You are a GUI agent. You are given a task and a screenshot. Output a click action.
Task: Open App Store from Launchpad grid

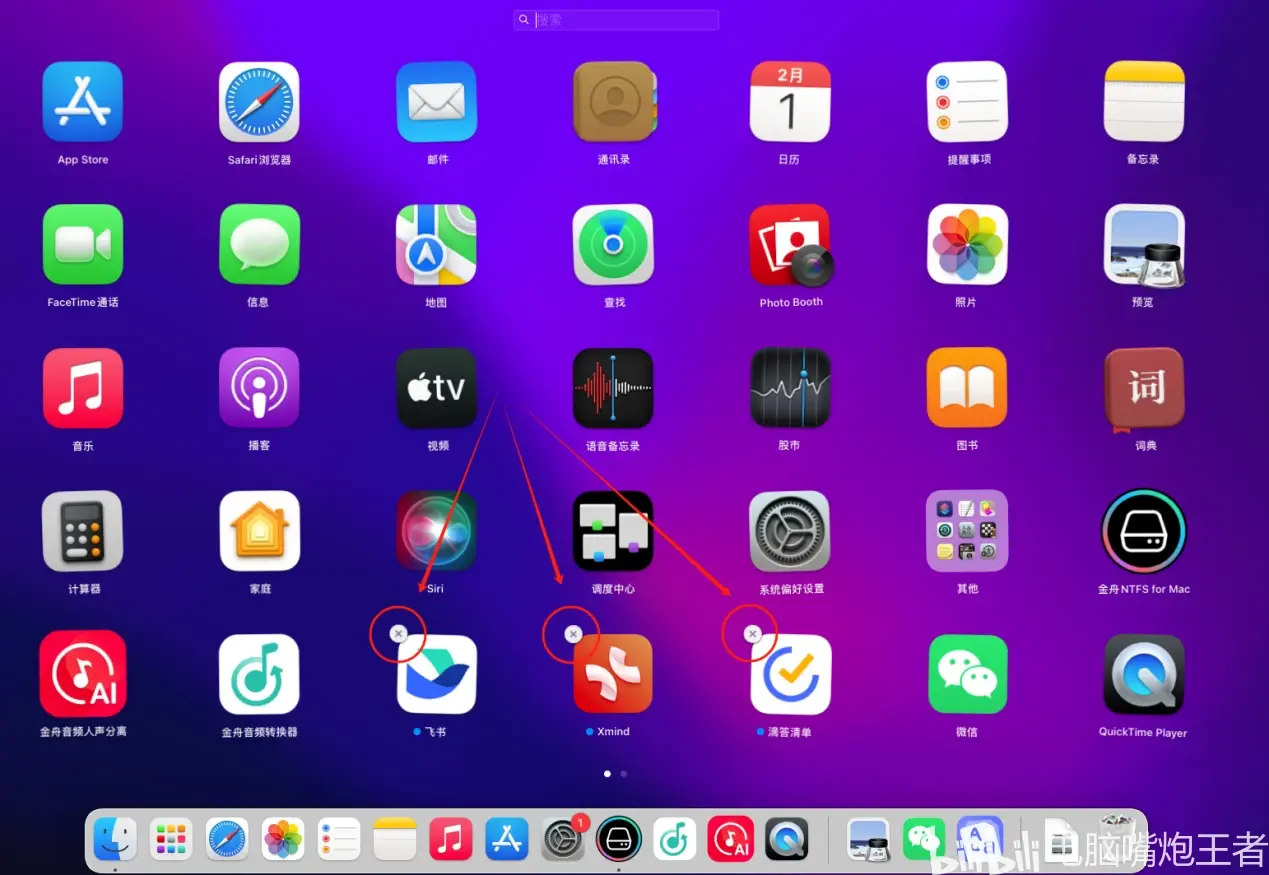tap(83, 102)
